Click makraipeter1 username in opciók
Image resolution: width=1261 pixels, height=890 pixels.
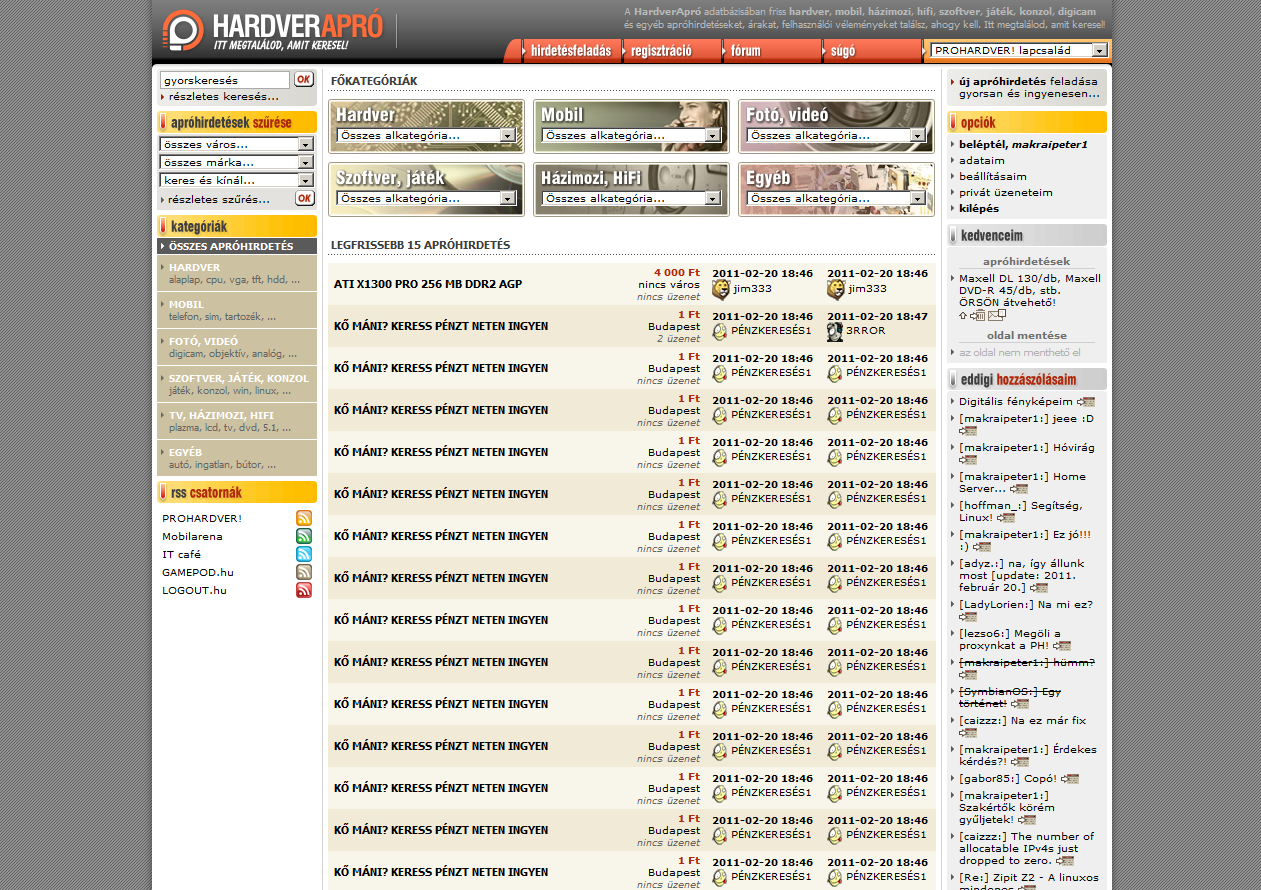1049,144
